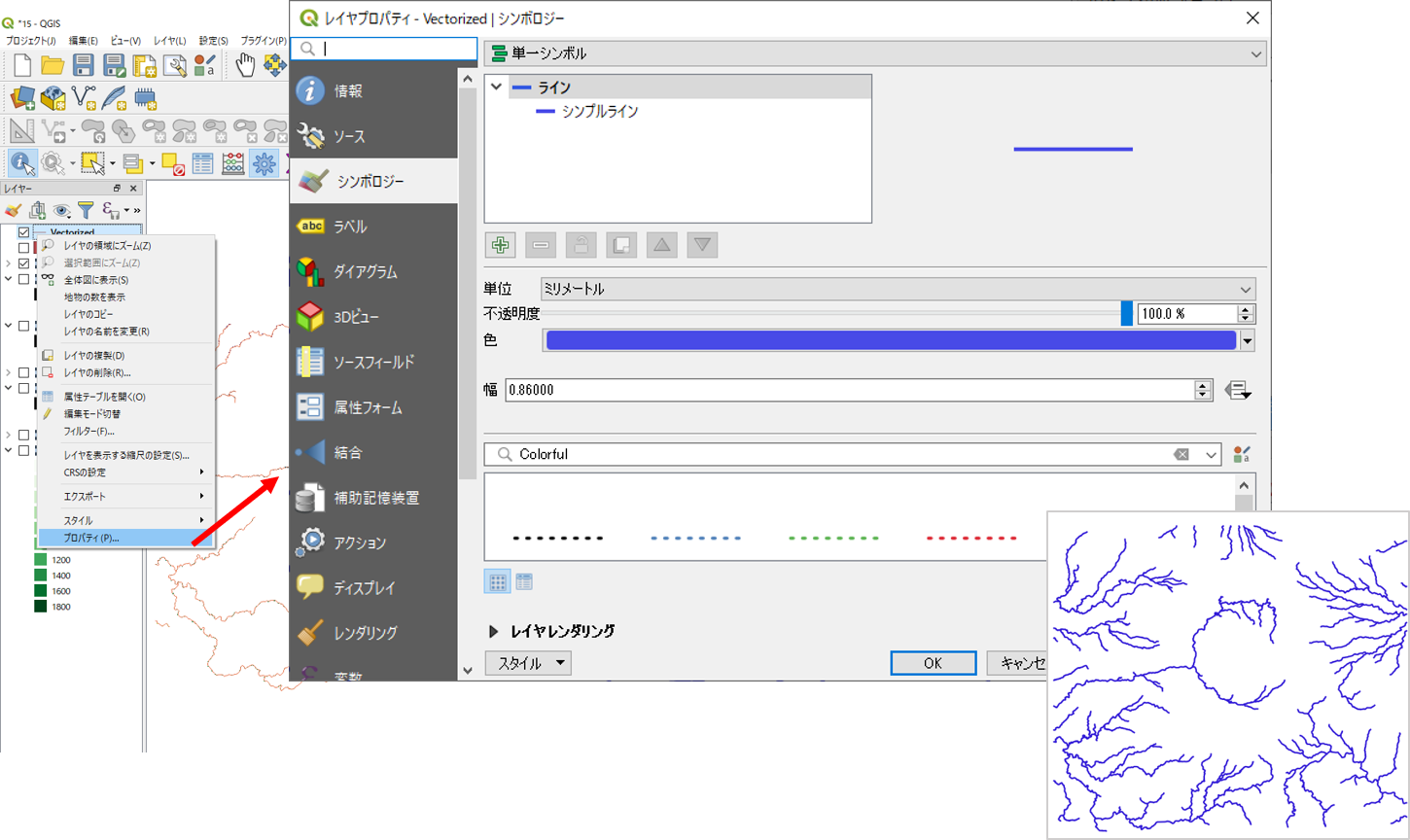Image resolution: width=1410 pixels, height=840 pixels.
Task: Open the Style Manager toolbar icon
Action: (205, 66)
